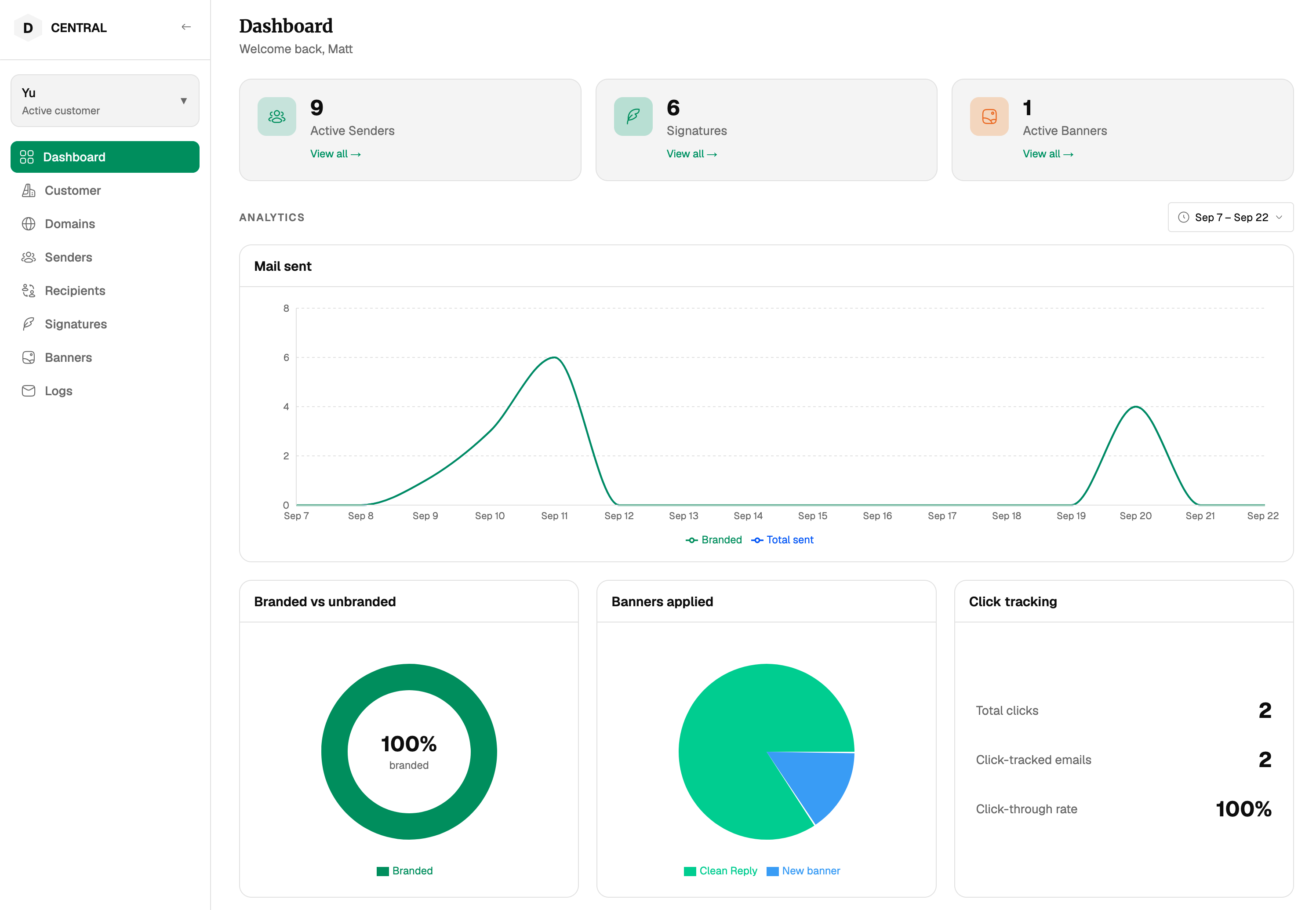Click the Customer building icon
This screenshot has width=1316, height=910.
tap(29, 190)
